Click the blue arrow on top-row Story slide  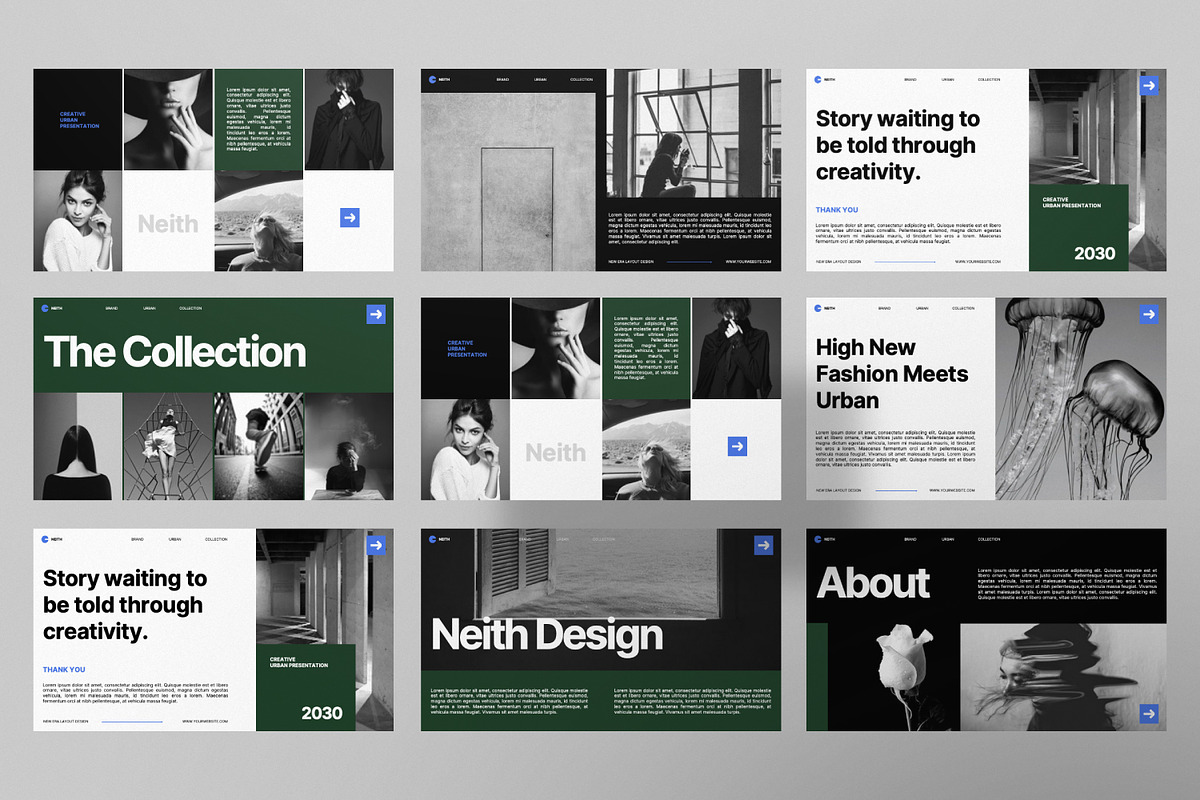1149,86
